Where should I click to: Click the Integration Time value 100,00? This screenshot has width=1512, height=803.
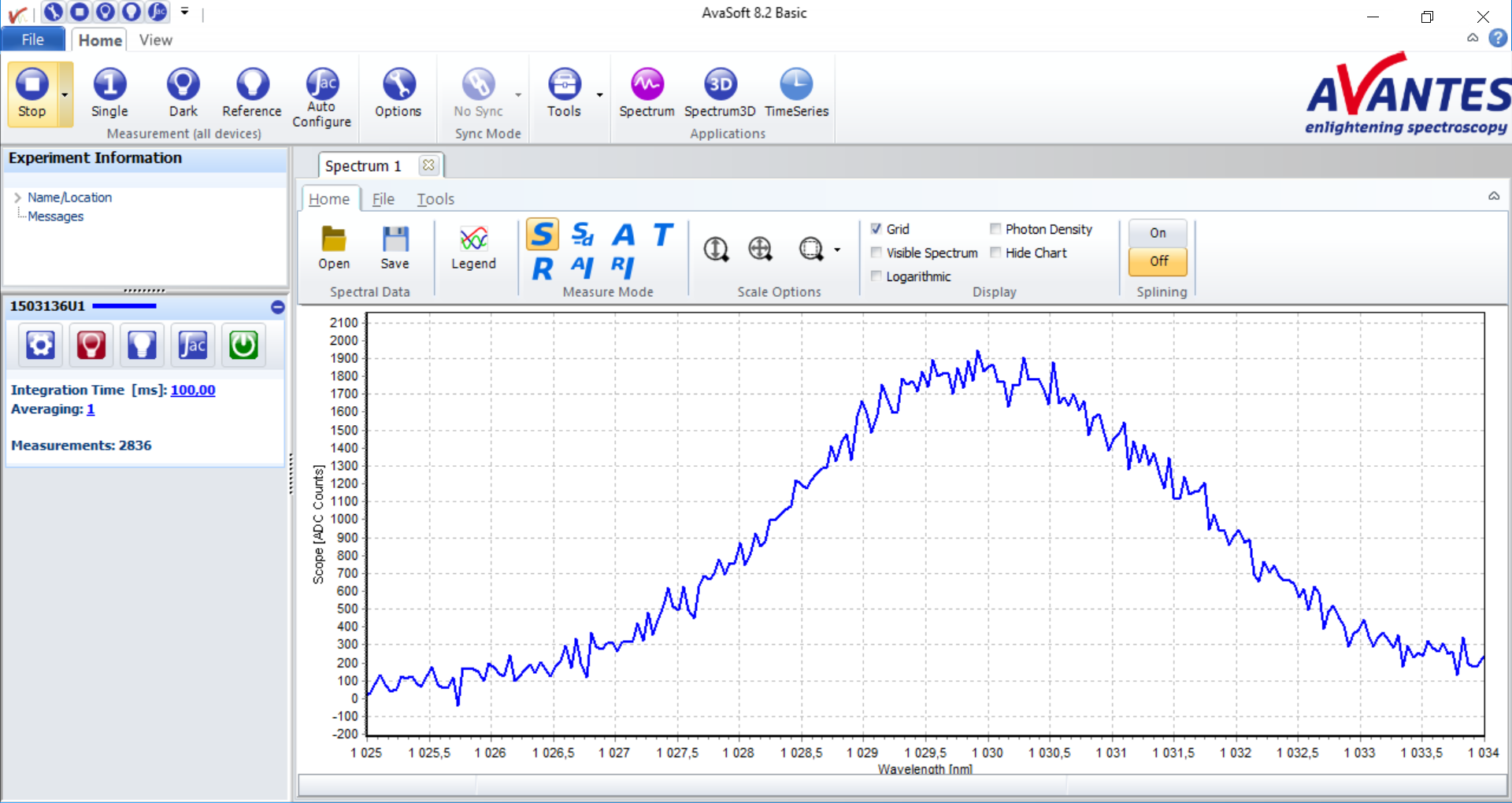pos(193,390)
